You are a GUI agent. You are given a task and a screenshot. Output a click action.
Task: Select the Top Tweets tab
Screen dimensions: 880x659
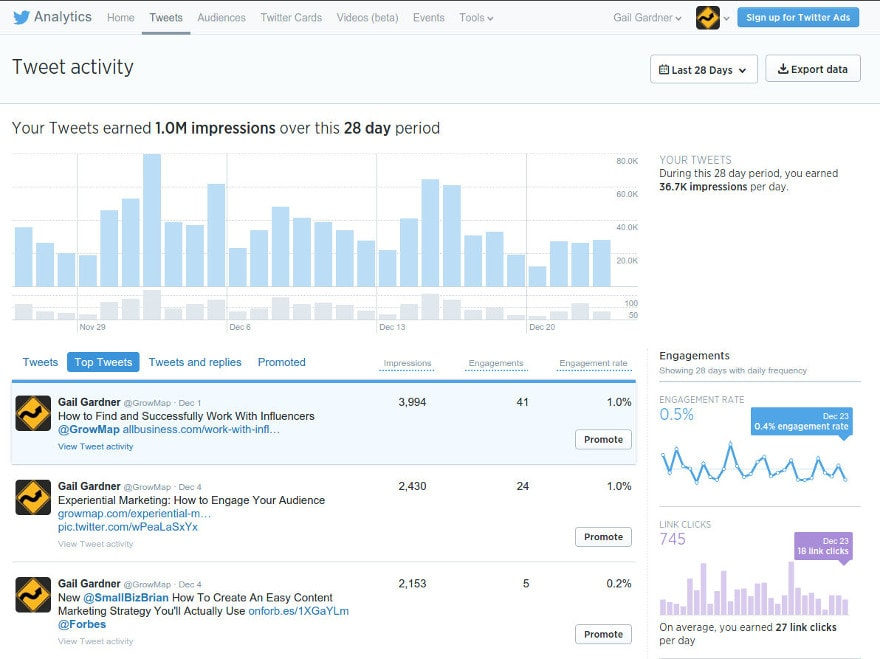tap(103, 362)
